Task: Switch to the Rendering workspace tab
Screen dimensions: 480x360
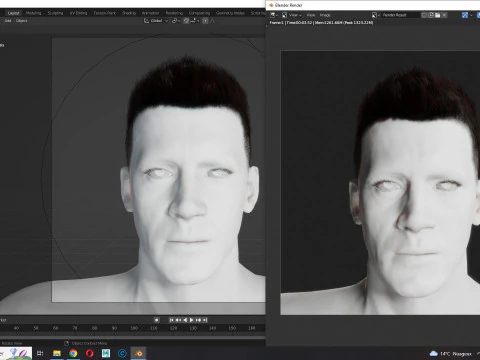Action: point(174,13)
